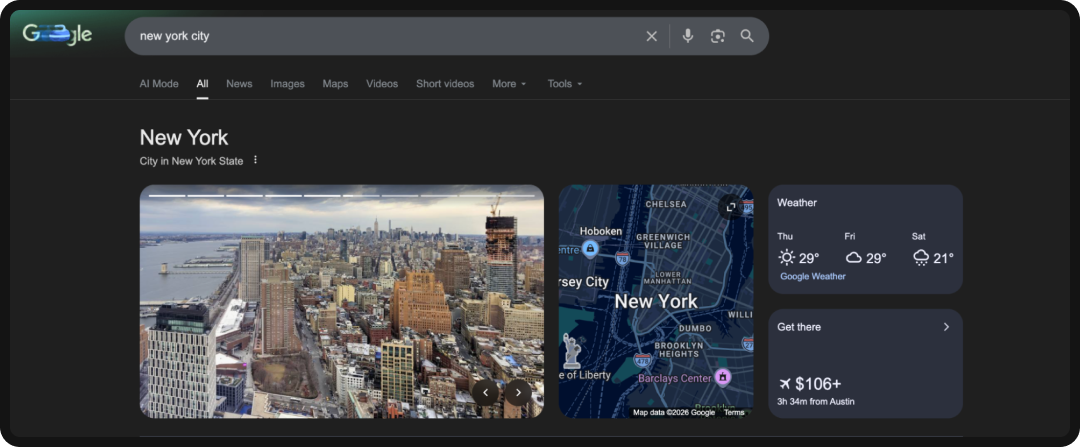Click the I-78 highway shield on map
Viewport: 1080px width, 447px height.
click(623, 259)
